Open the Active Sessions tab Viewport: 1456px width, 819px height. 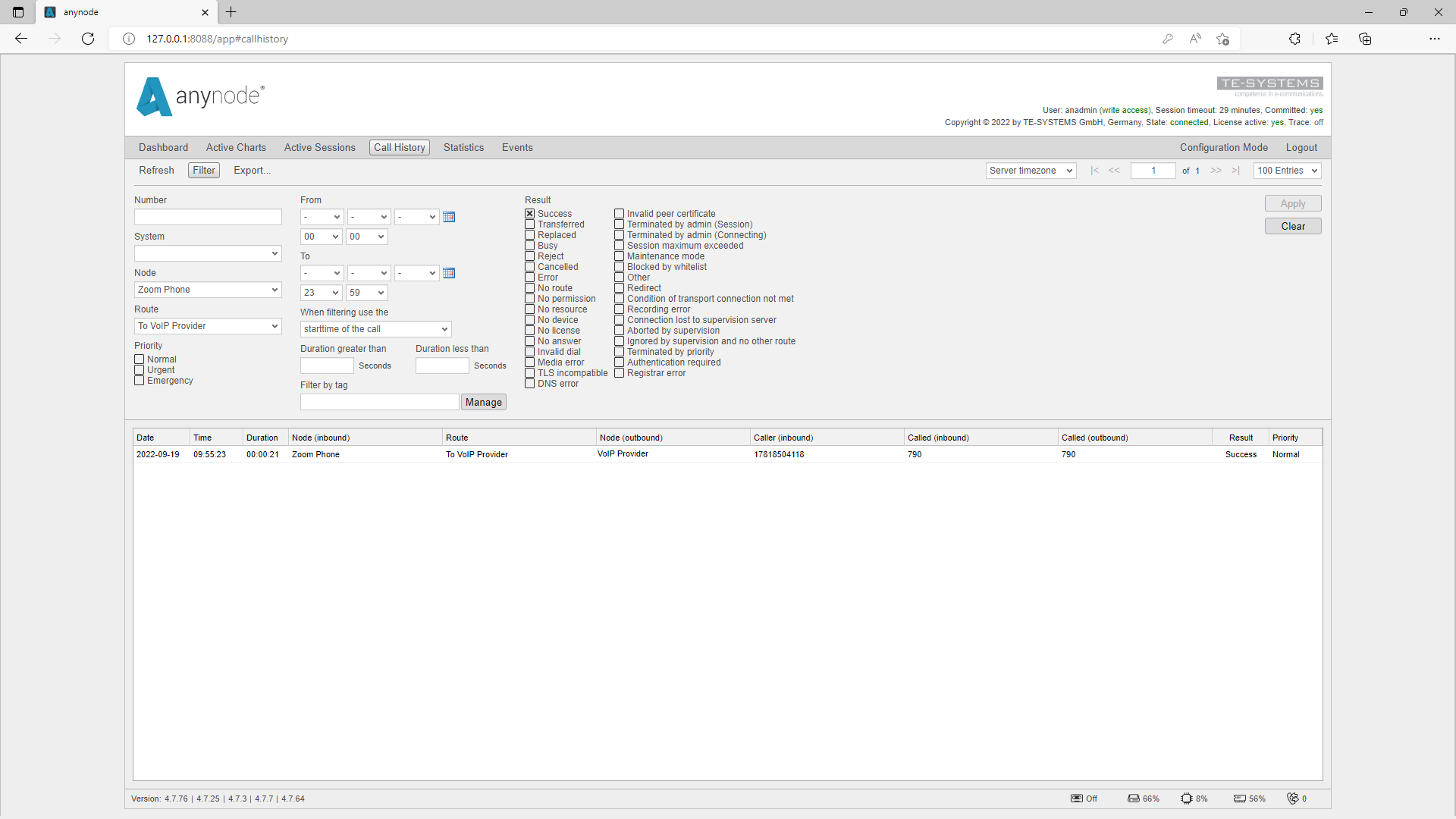tap(319, 148)
